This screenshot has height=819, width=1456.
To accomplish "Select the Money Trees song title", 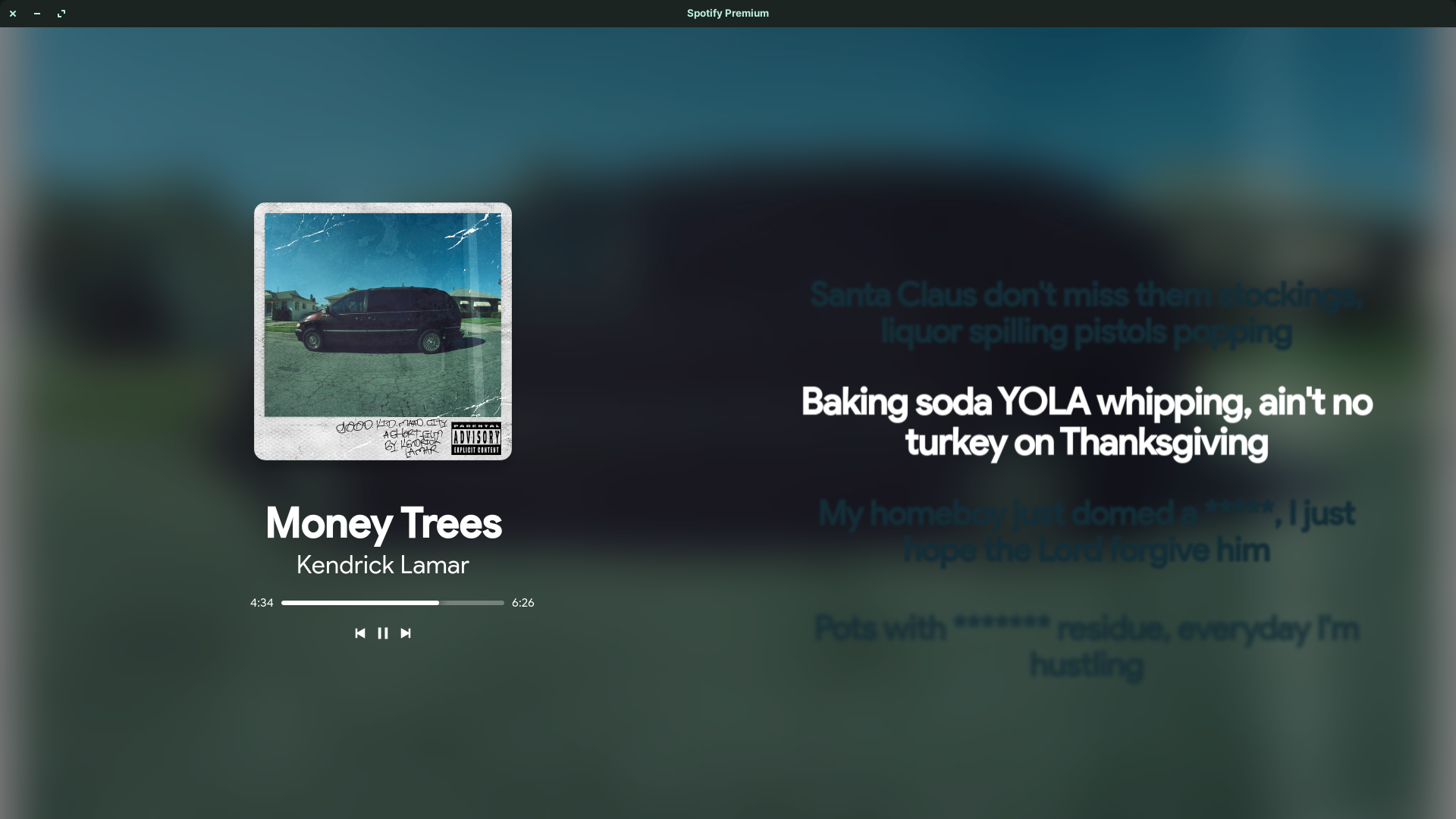I will coord(383,523).
